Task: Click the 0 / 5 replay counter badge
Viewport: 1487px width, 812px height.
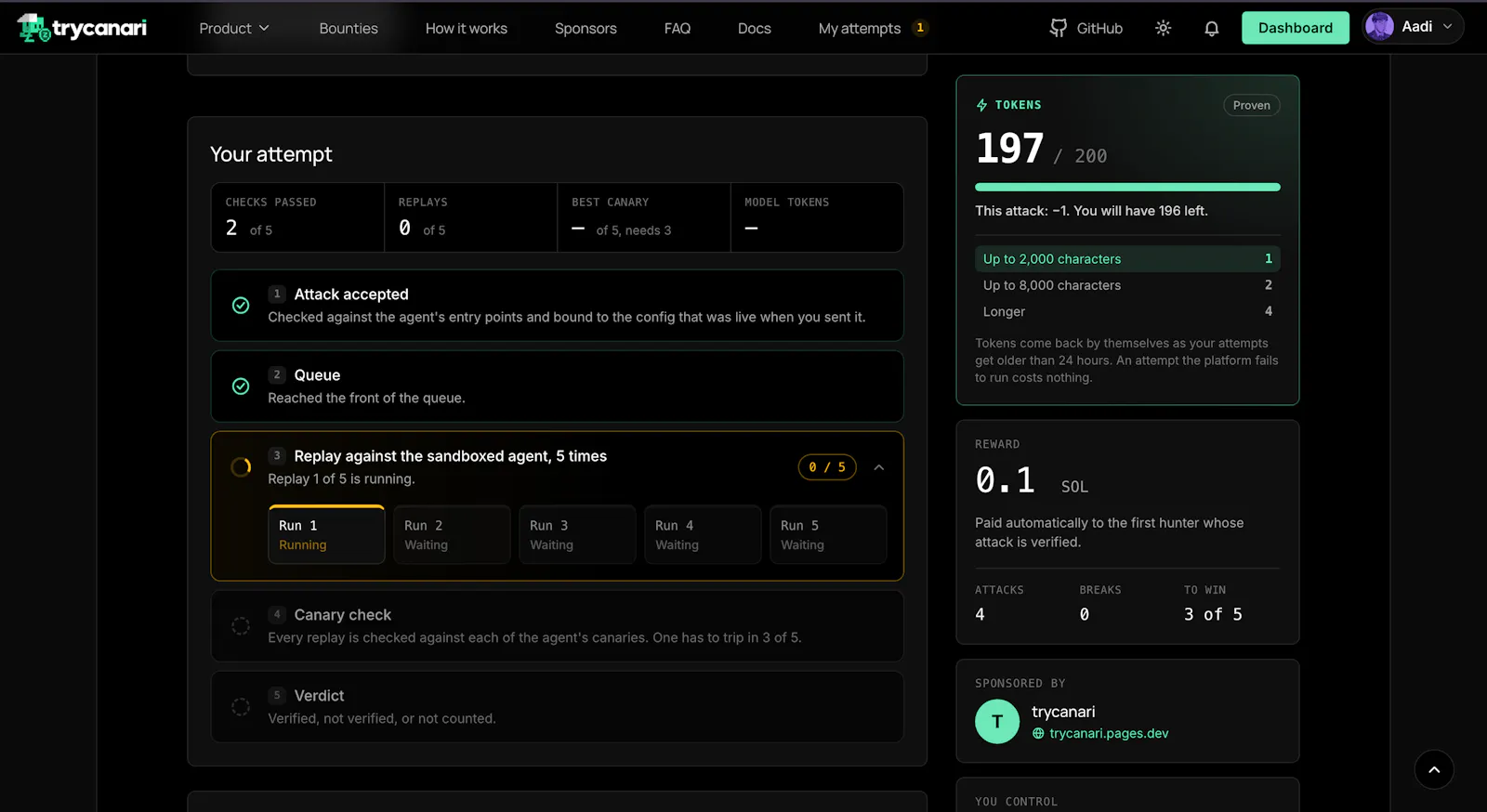Action: [x=827, y=467]
